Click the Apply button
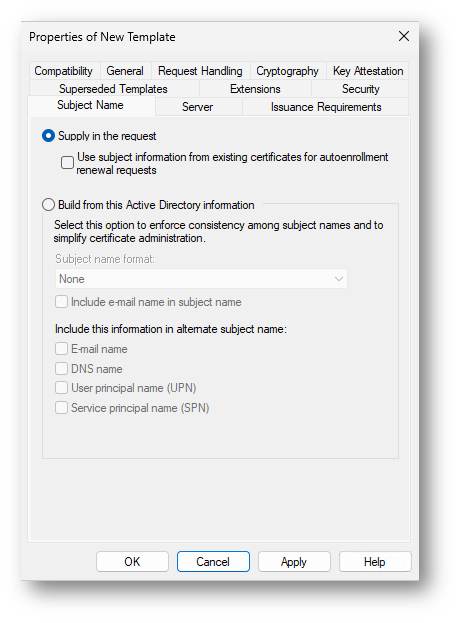The height and width of the screenshot is (623, 461). pos(294,561)
